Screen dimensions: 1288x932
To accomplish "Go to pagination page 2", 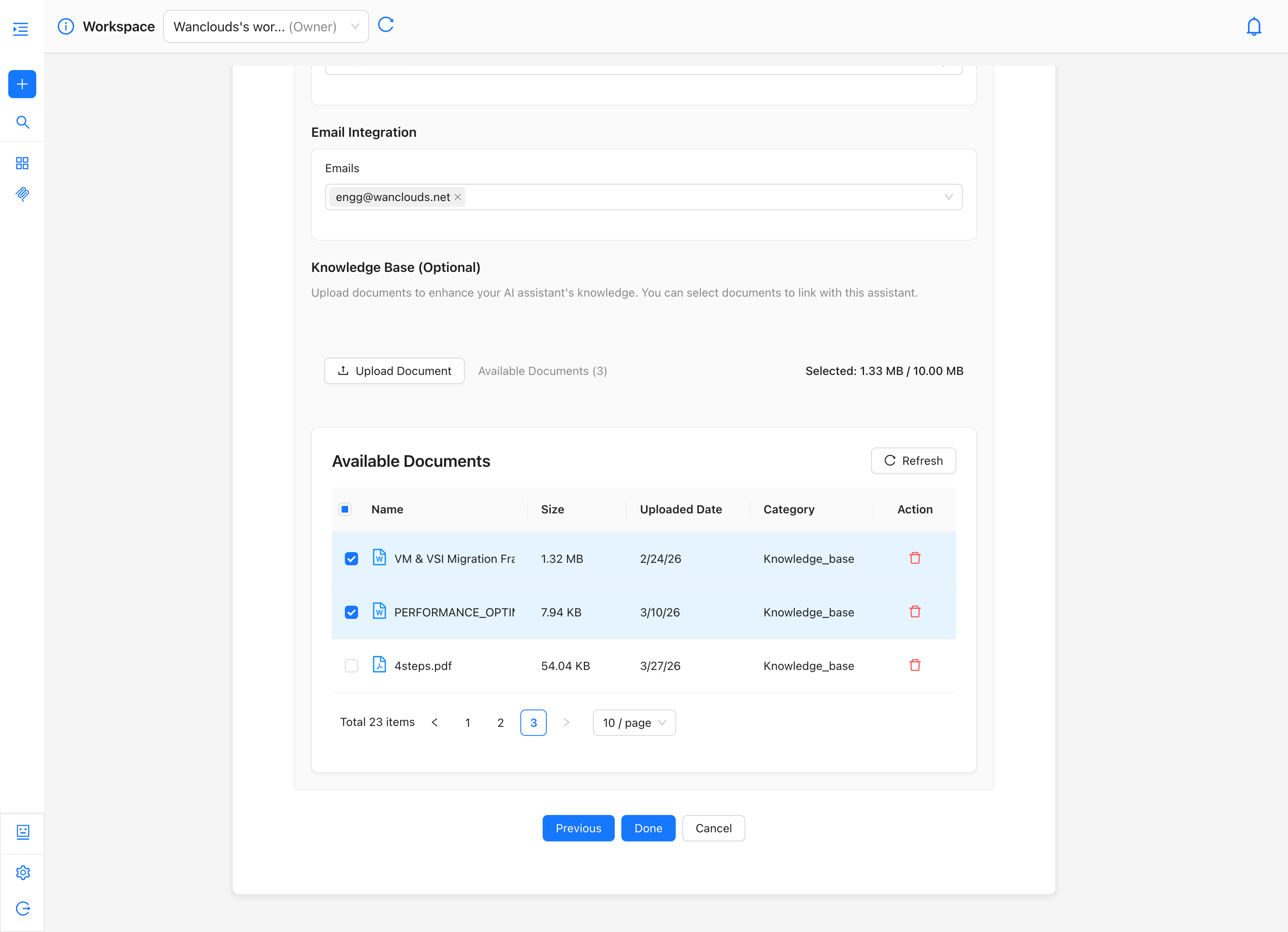I will click(500, 722).
